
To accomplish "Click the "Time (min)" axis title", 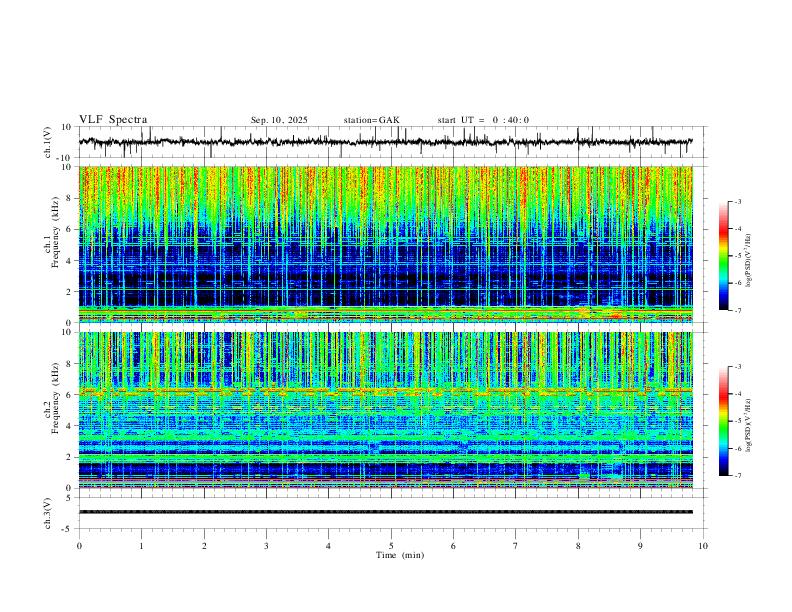I will 400,555.
